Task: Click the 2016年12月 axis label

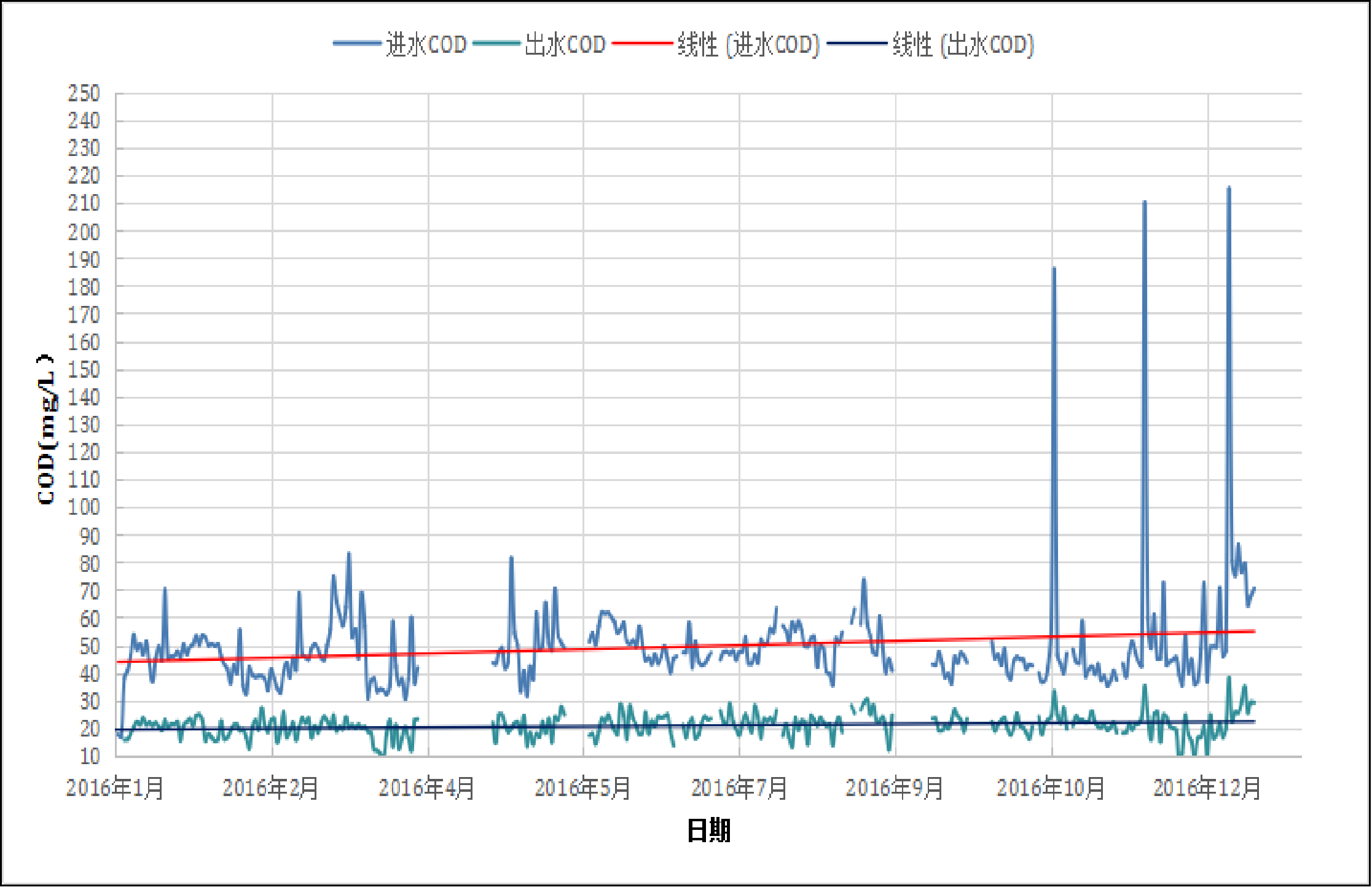Action: [1207, 788]
